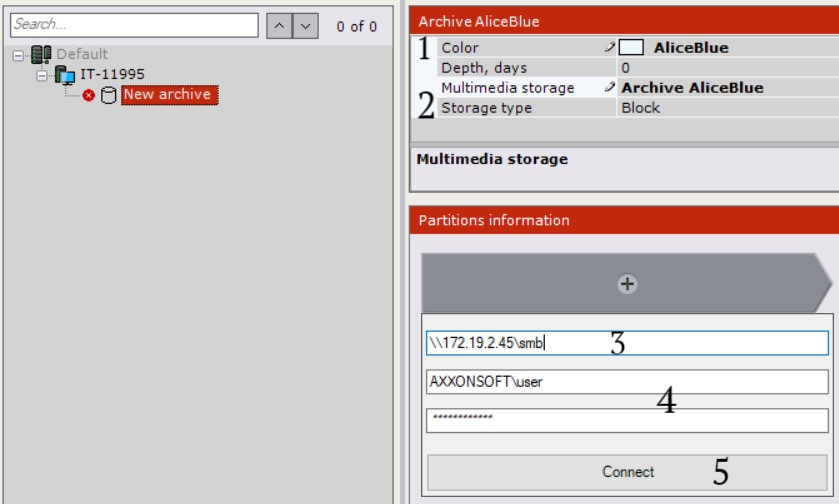The image size is (839, 504).
Task: Click the AXXONSOFT\user username field
Action: click(627, 381)
